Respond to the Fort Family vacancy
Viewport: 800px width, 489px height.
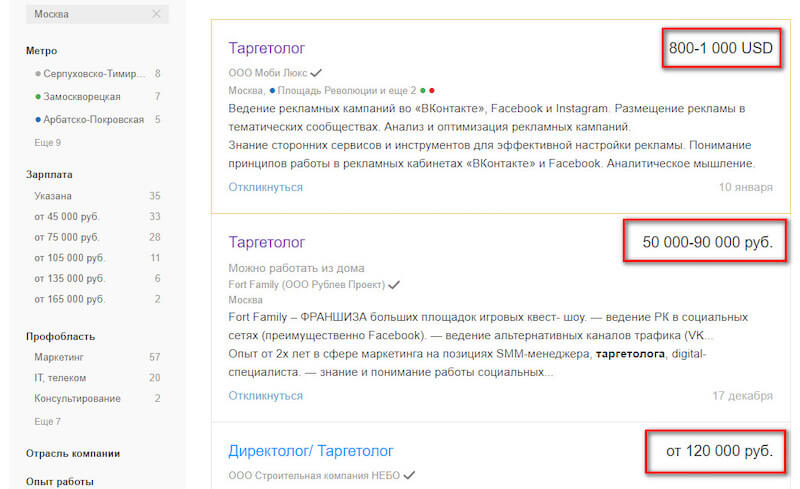point(265,395)
